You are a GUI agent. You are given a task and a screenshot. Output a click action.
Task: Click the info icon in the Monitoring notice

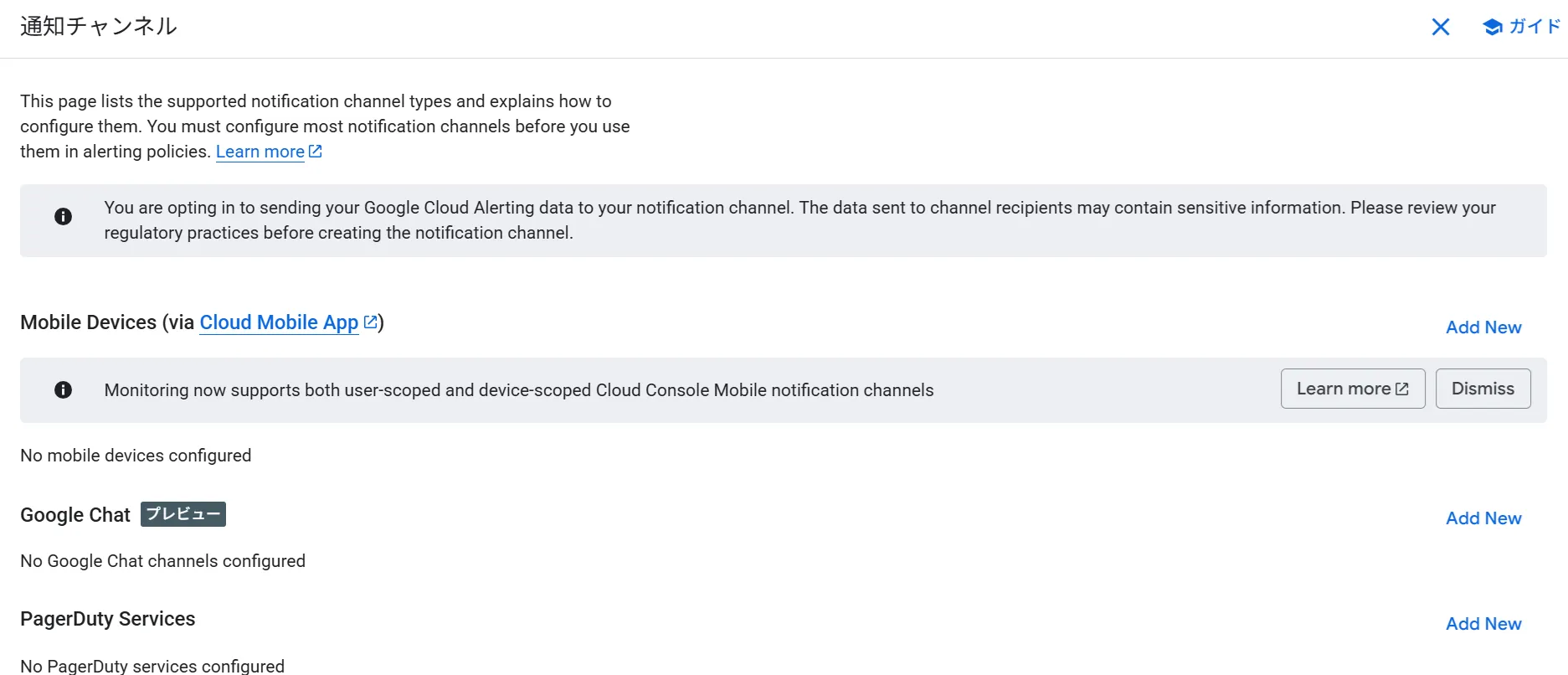(63, 390)
